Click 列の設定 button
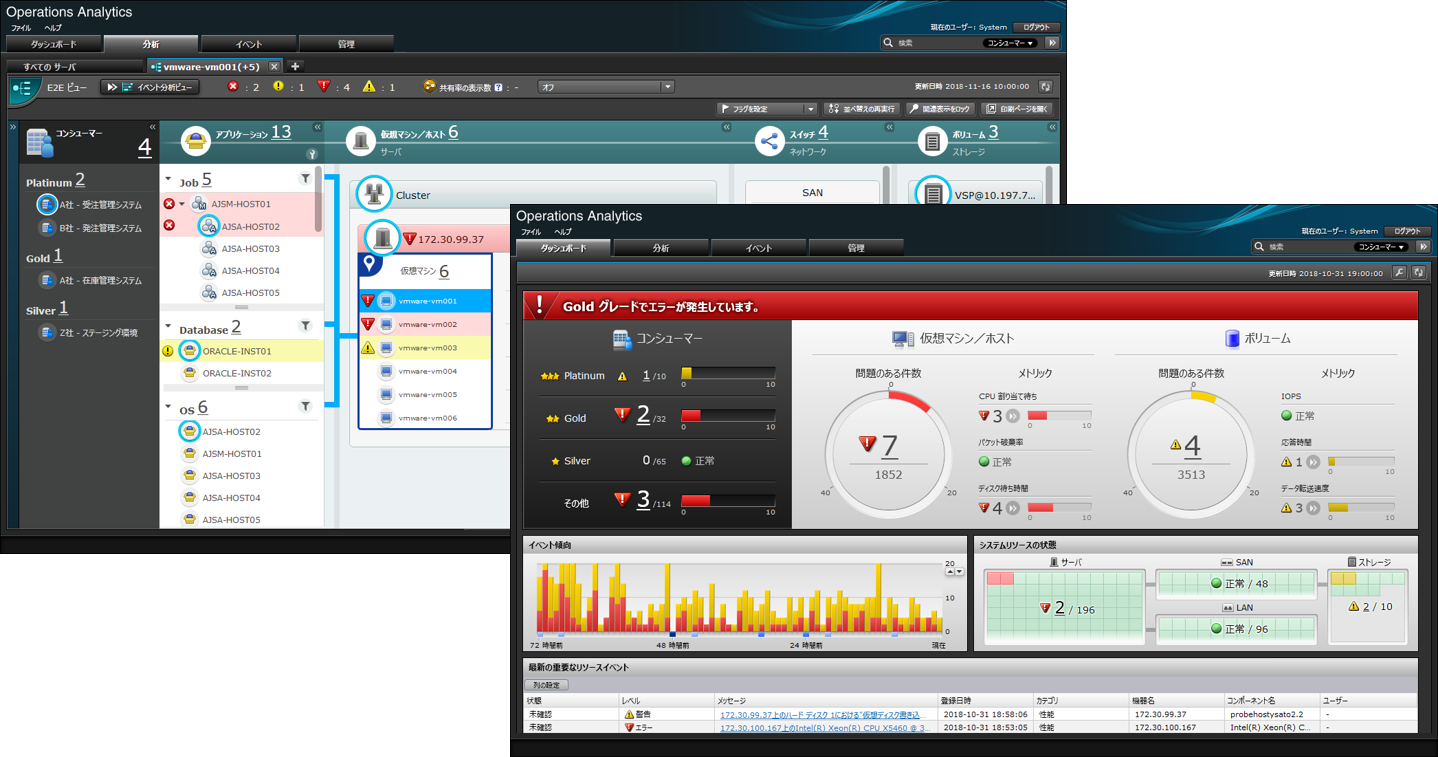 (x=547, y=685)
